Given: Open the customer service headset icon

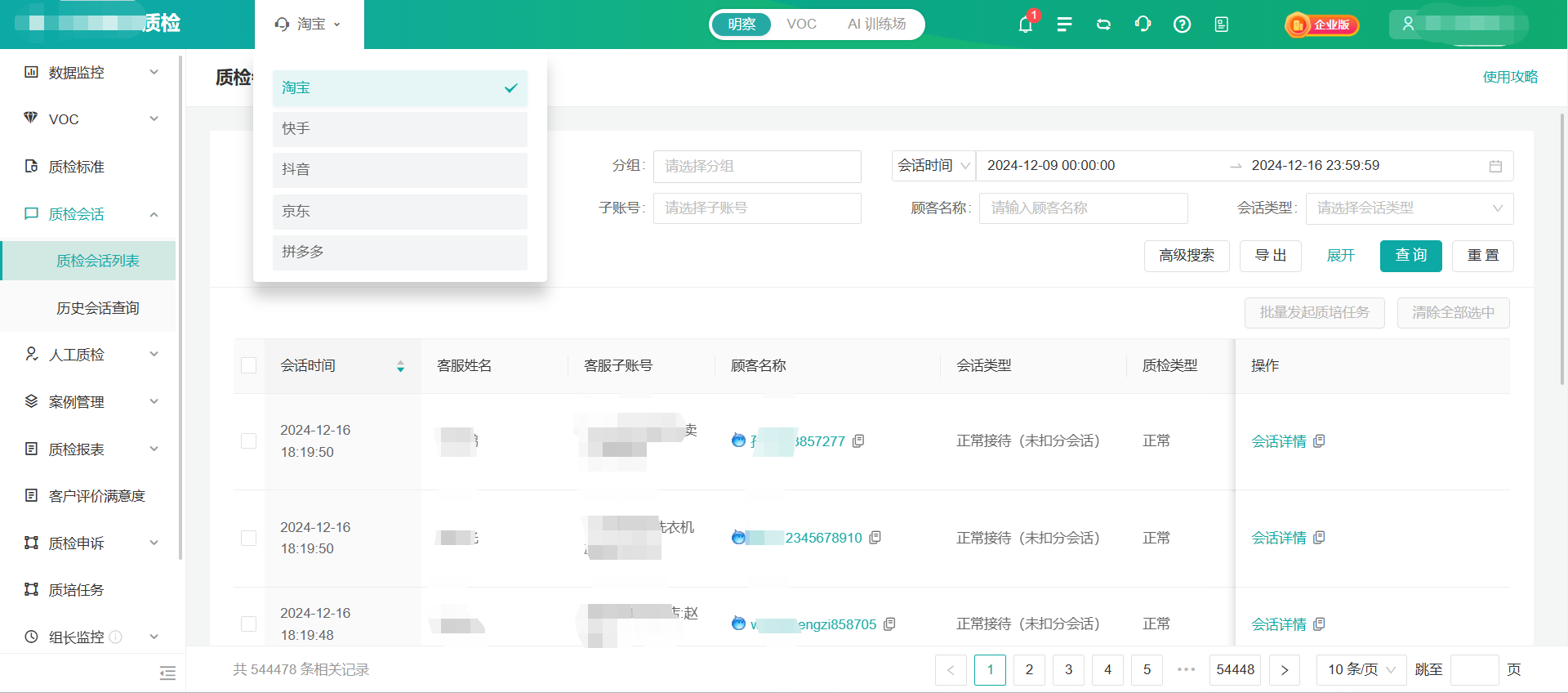Looking at the screenshot, I should (1143, 24).
